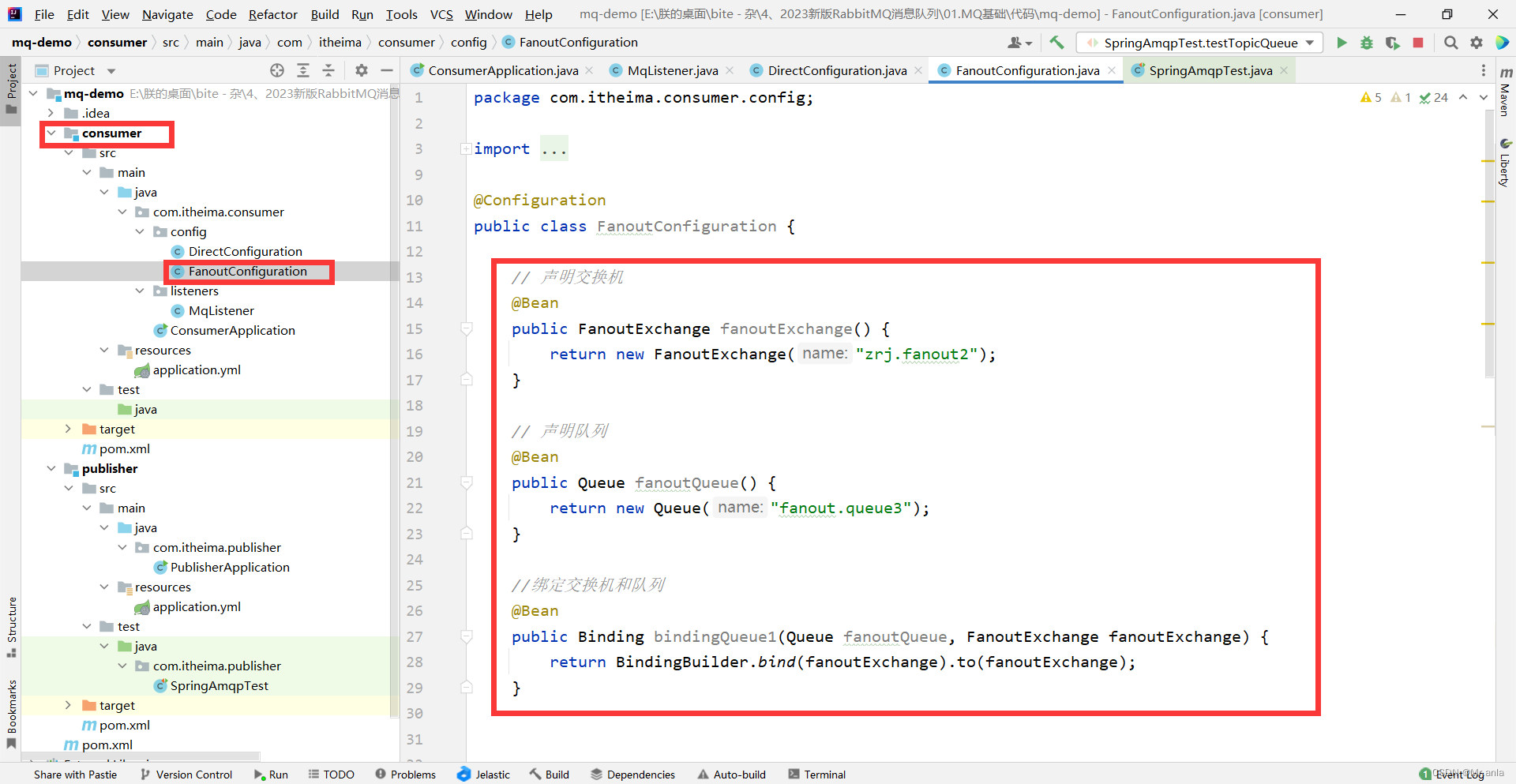This screenshot has height=784, width=1516.
Task: Click the Debug bug icon
Action: coord(1367,43)
